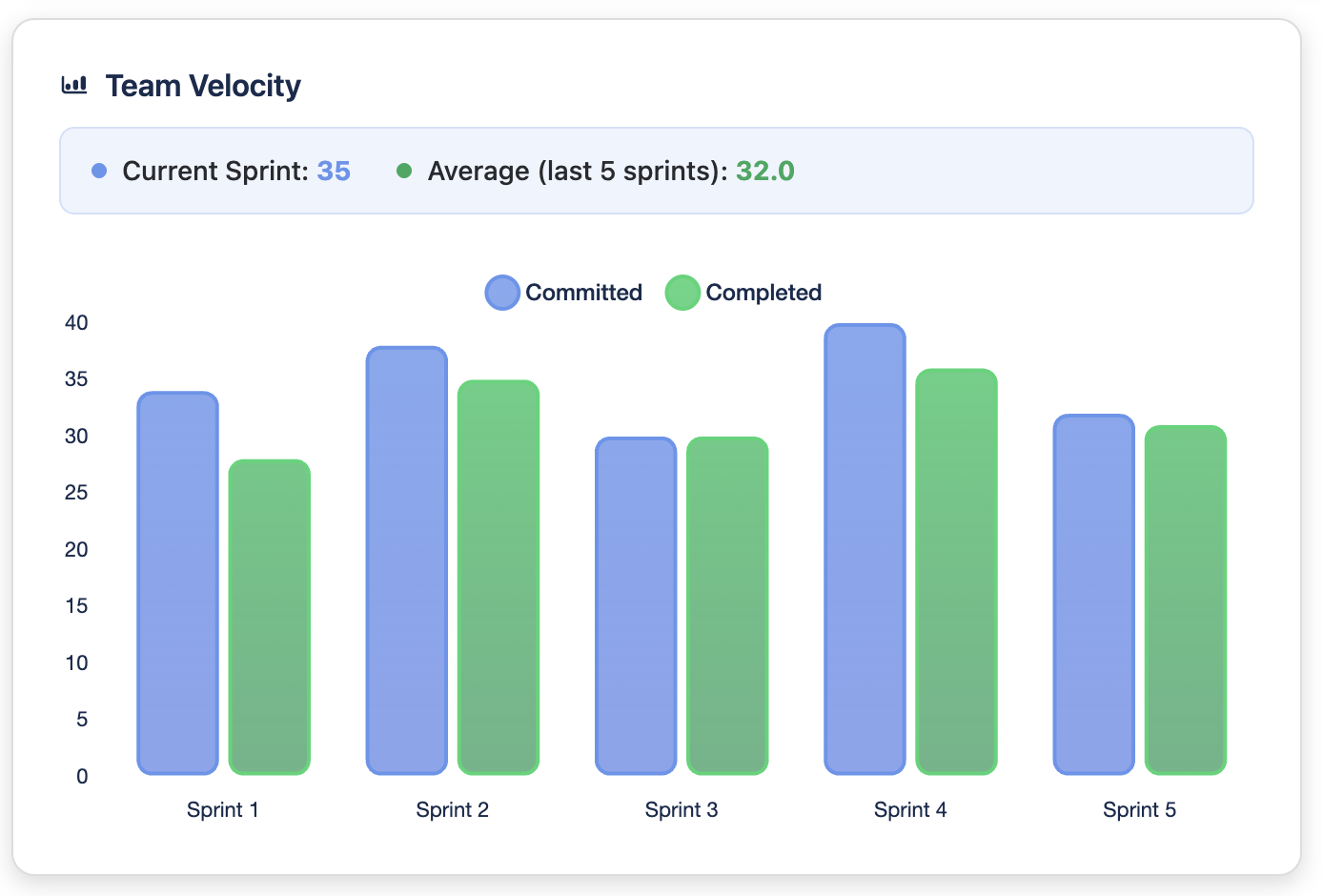Select Sprint 1 committed bar
Viewport: 1323px width, 896px height.
coord(178,582)
